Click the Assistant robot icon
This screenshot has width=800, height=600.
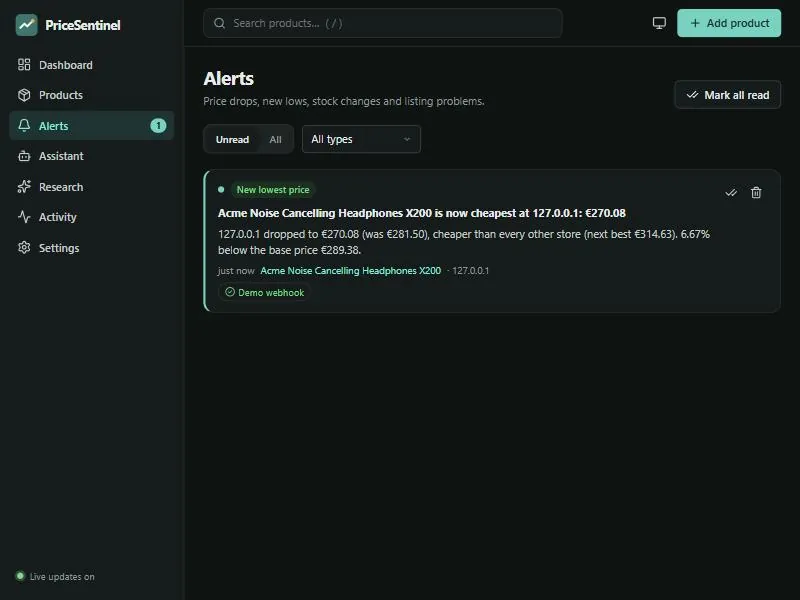(24, 156)
